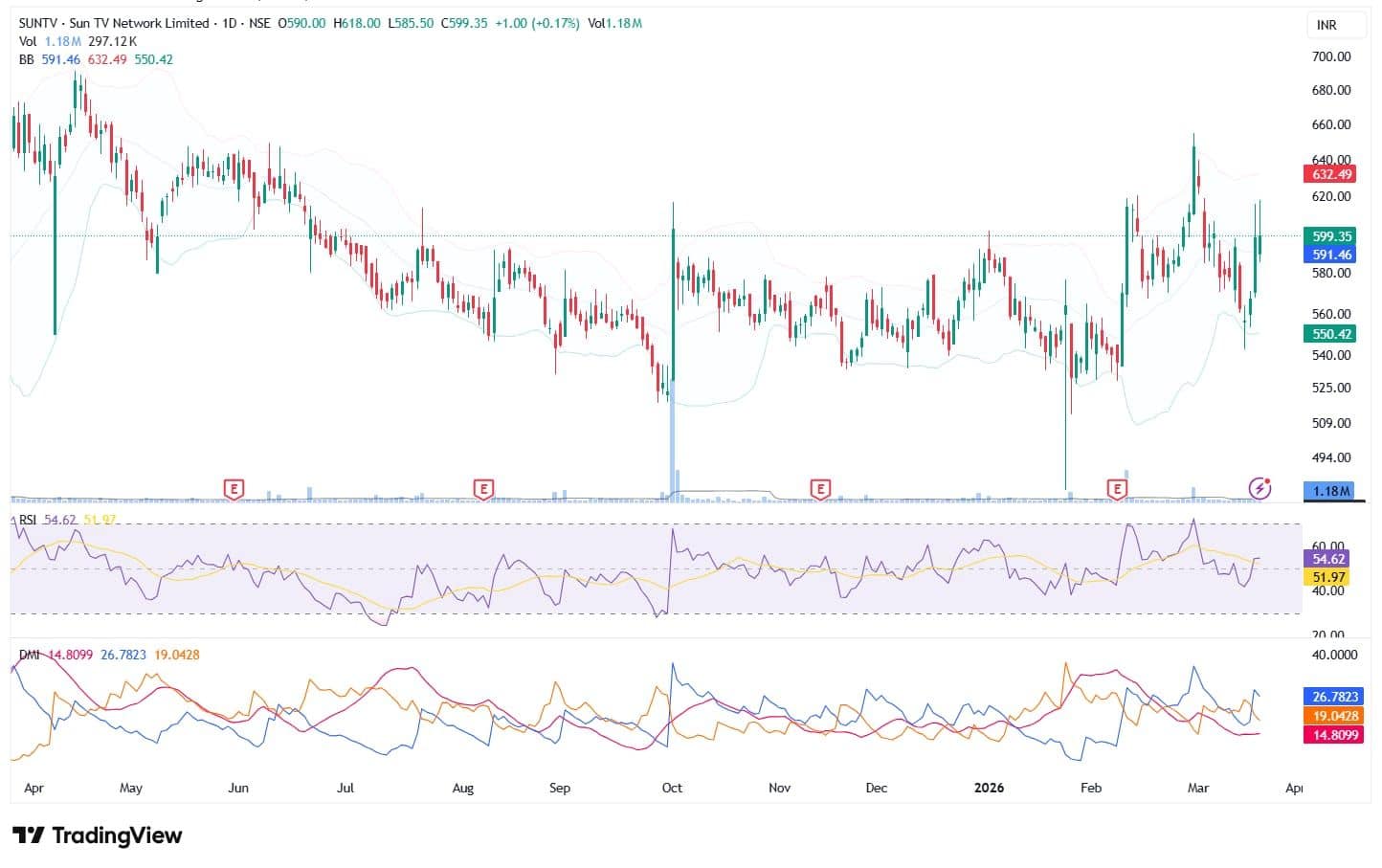The image size is (1382, 868).
Task: Select the earnings E marker in mid November
Action: [819, 489]
